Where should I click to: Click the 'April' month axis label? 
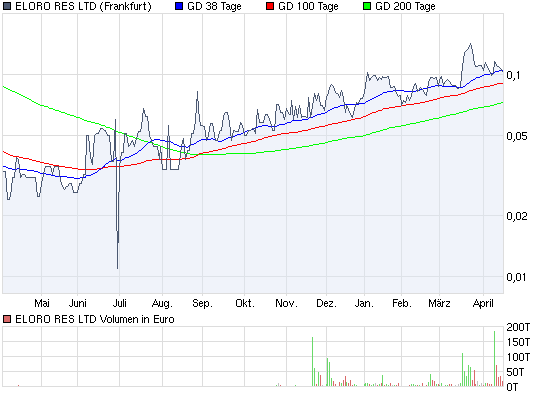coord(483,304)
